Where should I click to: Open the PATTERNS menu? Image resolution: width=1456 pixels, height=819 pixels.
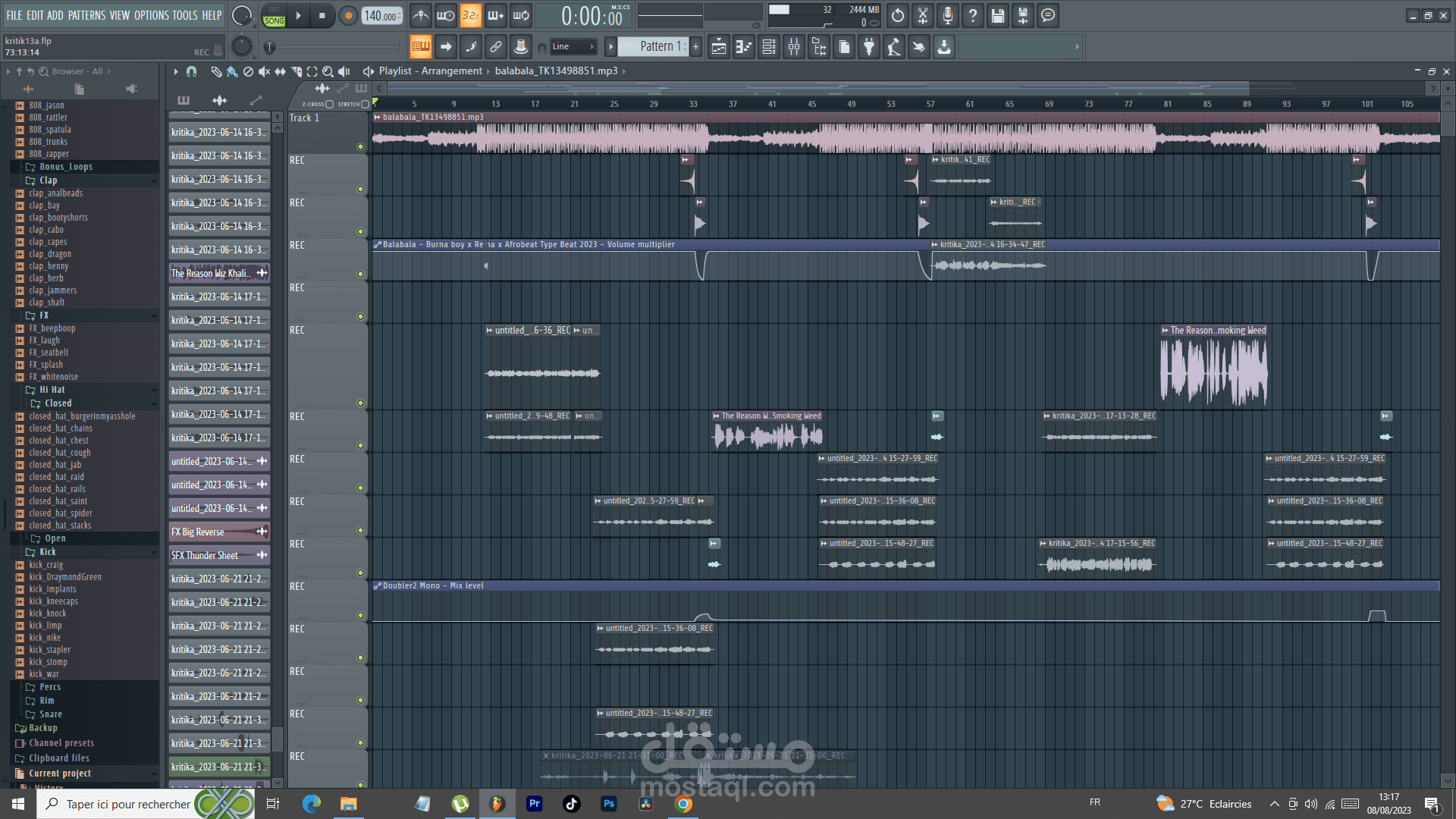[x=86, y=15]
